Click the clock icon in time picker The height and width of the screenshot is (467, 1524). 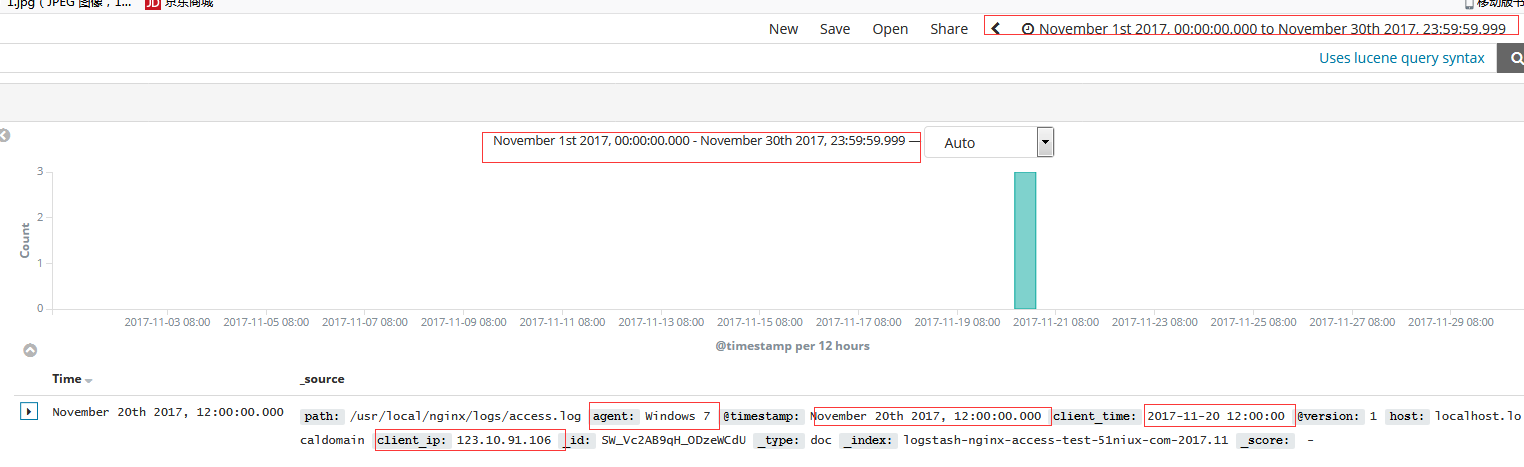point(1027,29)
